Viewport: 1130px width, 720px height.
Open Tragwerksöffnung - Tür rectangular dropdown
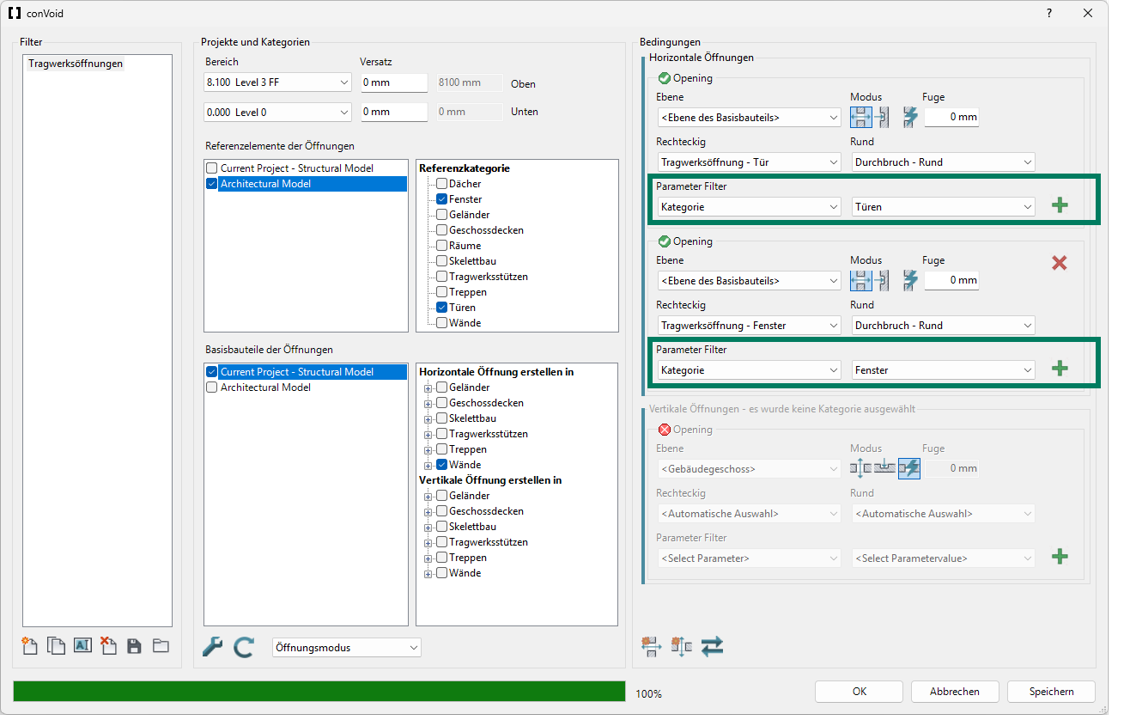click(749, 162)
